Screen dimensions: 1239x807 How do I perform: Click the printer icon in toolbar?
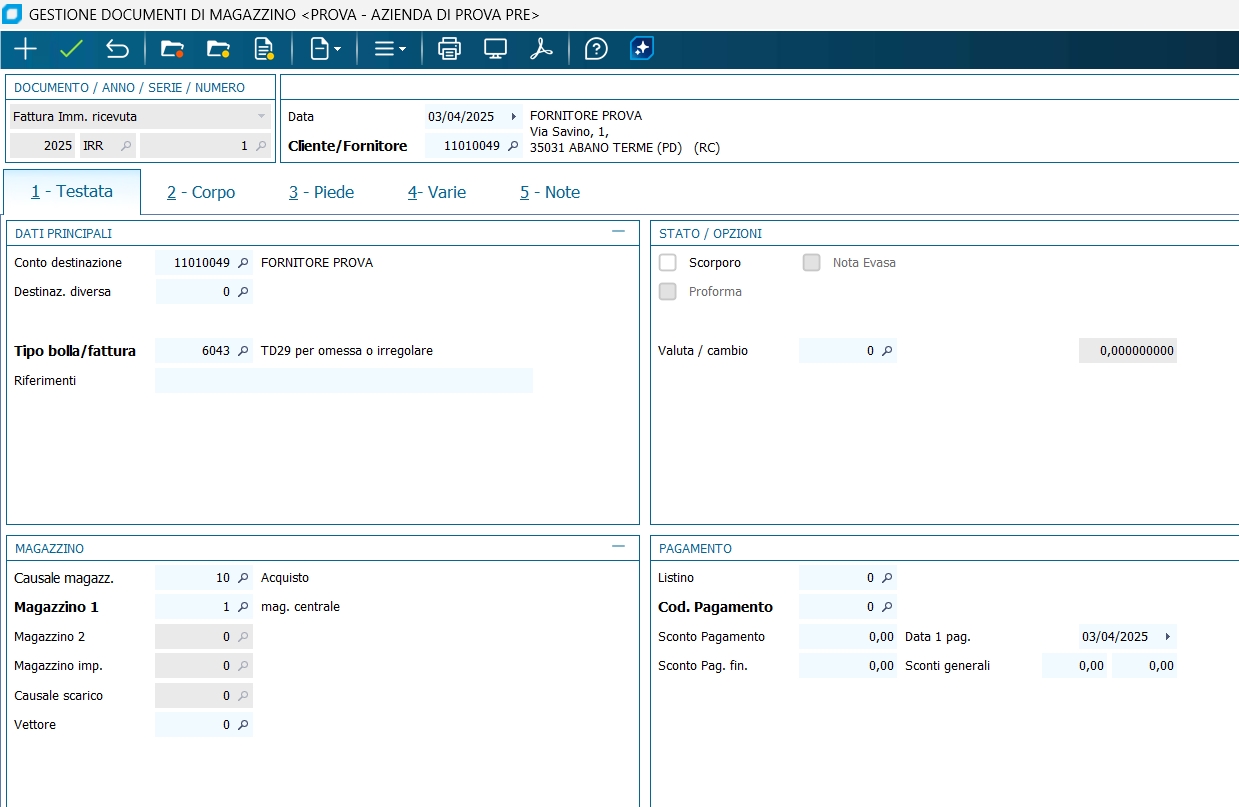coord(450,49)
